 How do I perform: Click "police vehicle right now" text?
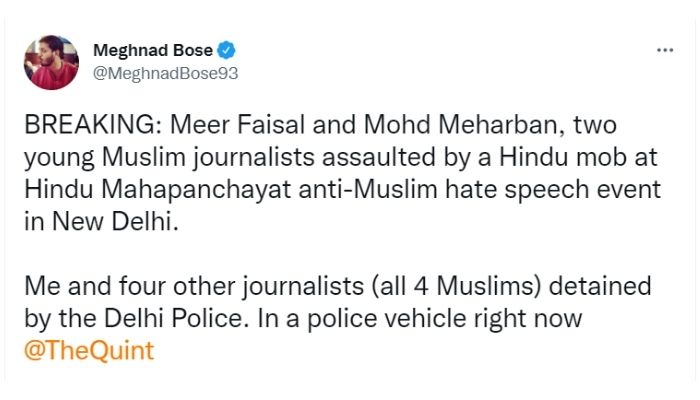pyautogui.click(x=445, y=318)
